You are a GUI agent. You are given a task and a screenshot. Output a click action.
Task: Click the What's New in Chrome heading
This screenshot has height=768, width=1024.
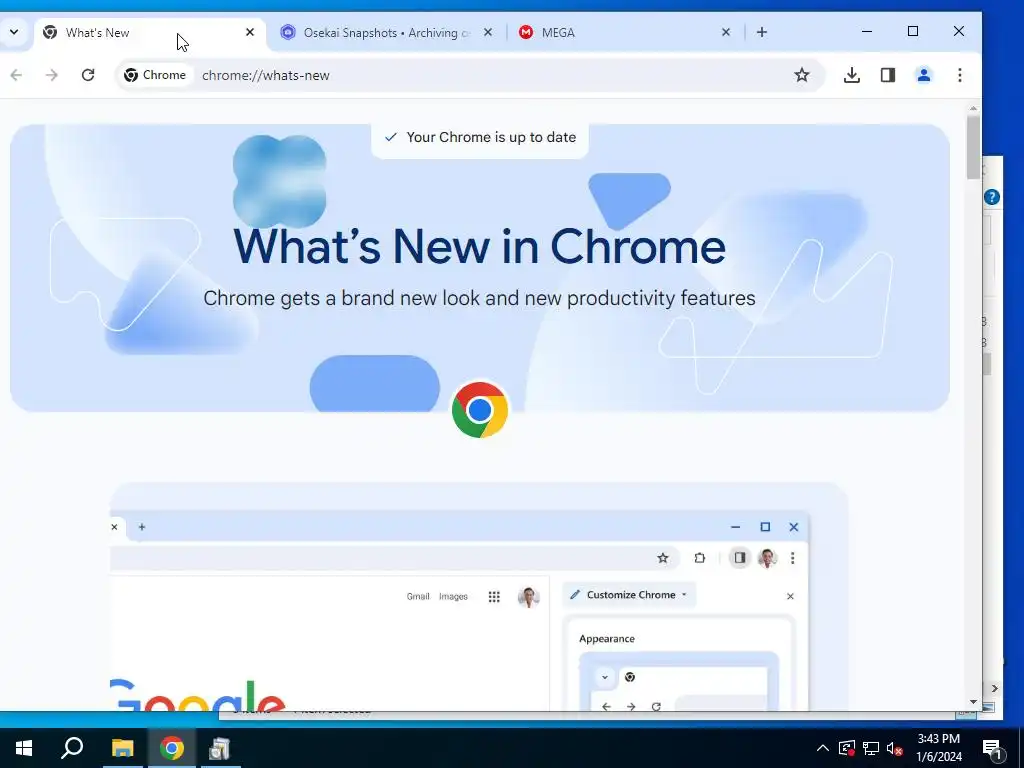479,246
